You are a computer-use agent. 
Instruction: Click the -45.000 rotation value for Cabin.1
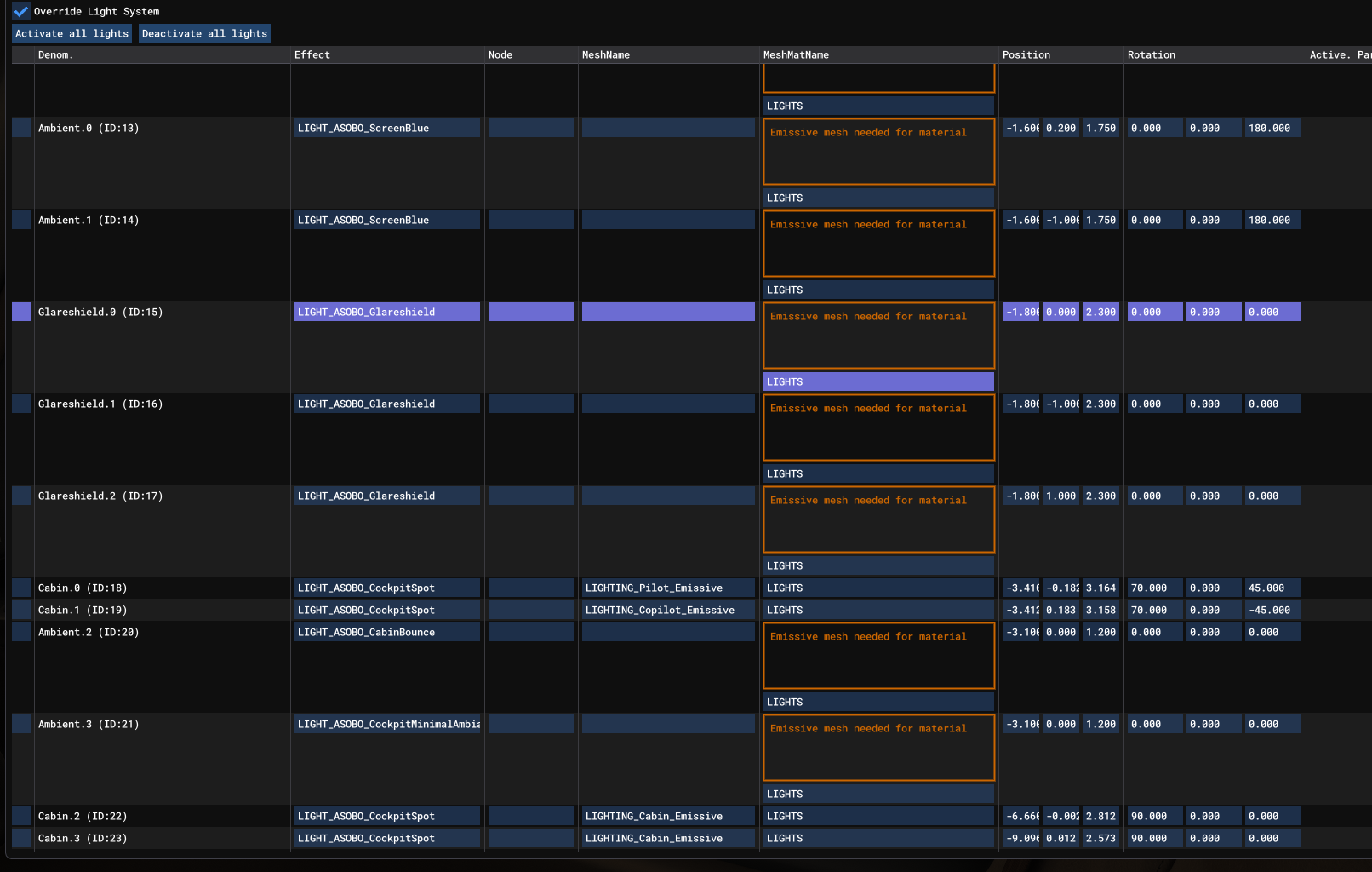coord(1272,611)
